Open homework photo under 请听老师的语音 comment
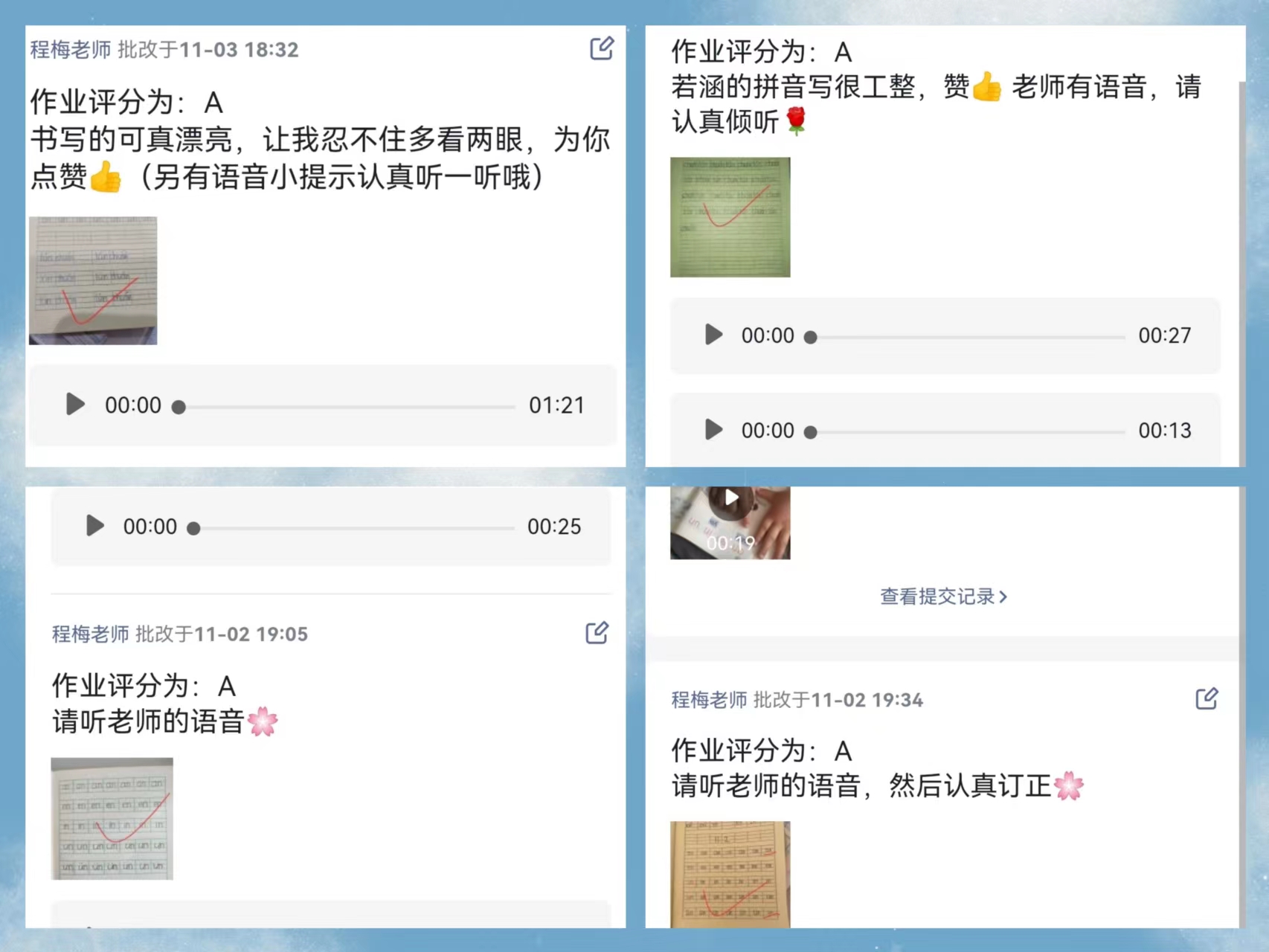This screenshot has width=1269, height=952. click(x=112, y=819)
